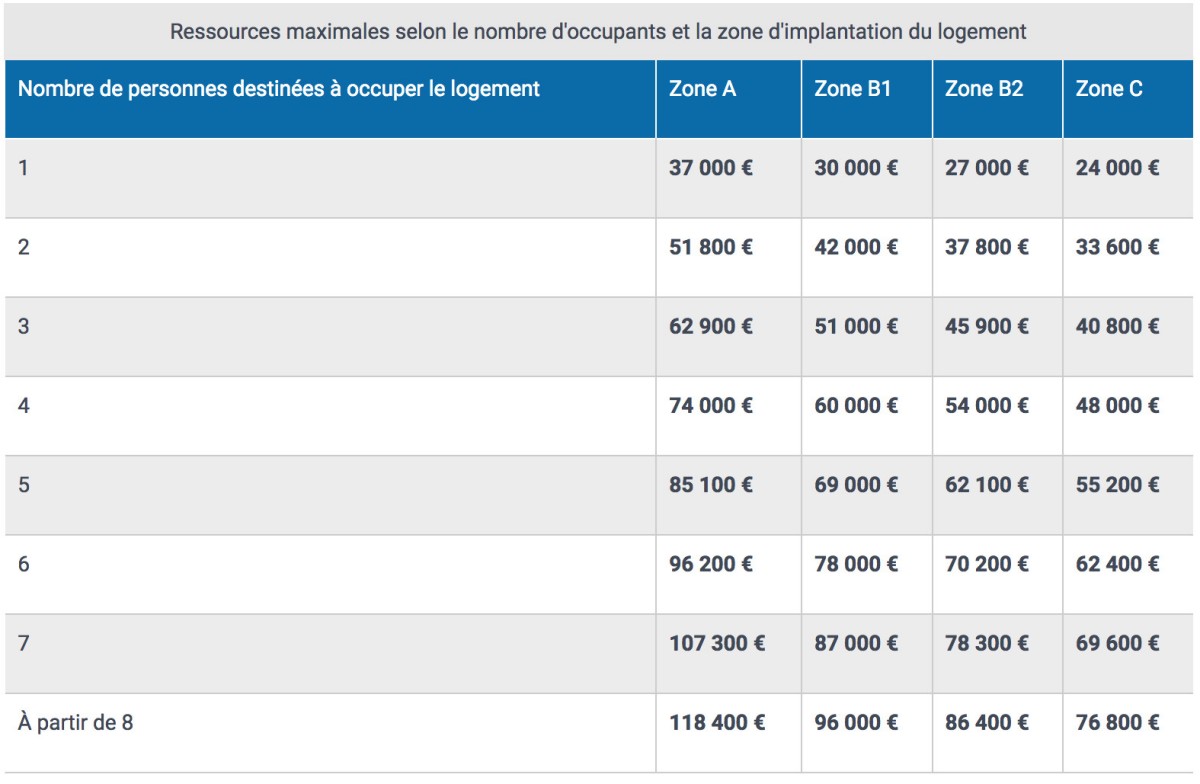Select the 85 100 € cell

711,485
